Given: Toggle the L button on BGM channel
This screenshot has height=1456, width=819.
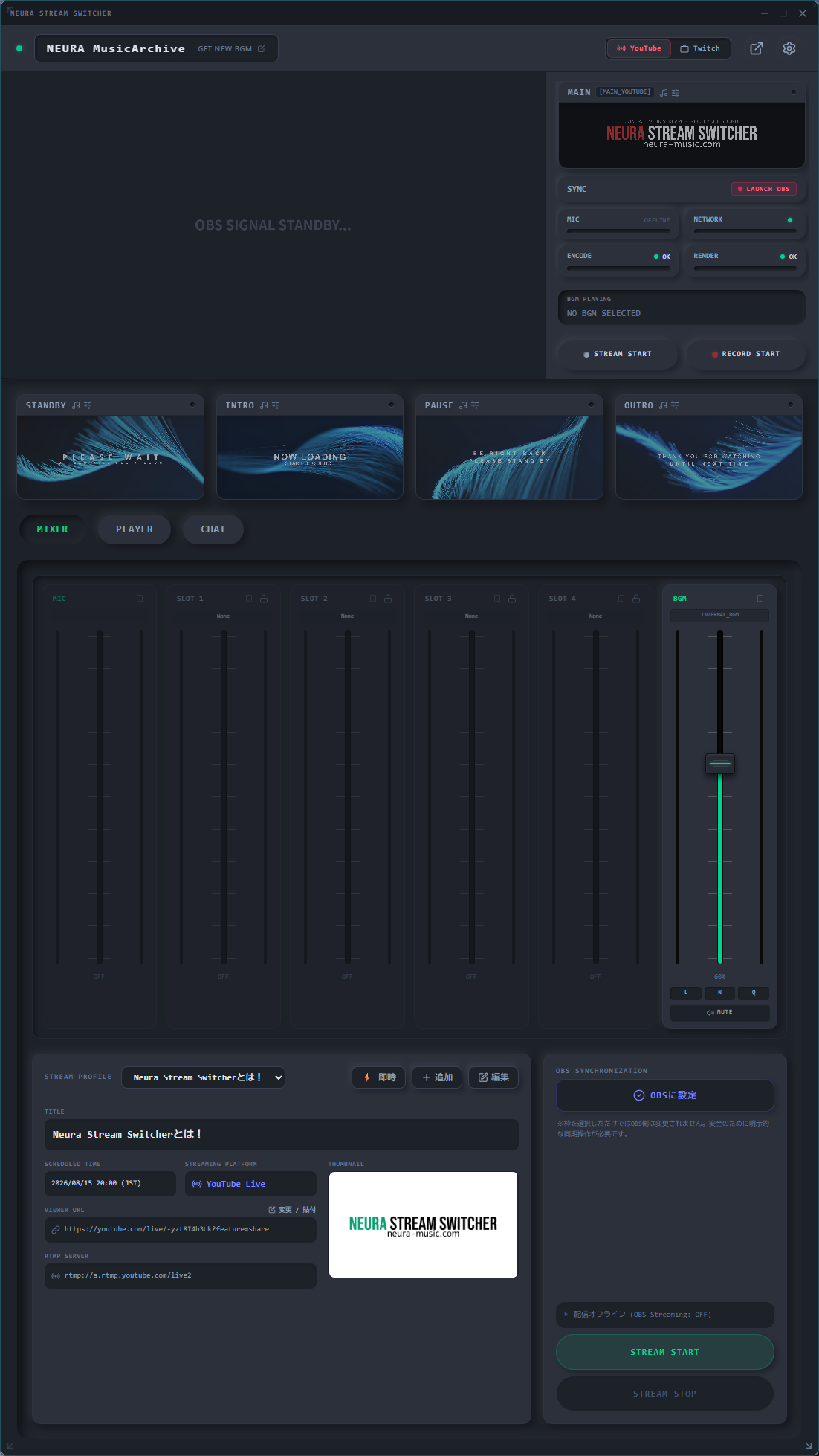Looking at the screenshot, I should coord(686,993).
